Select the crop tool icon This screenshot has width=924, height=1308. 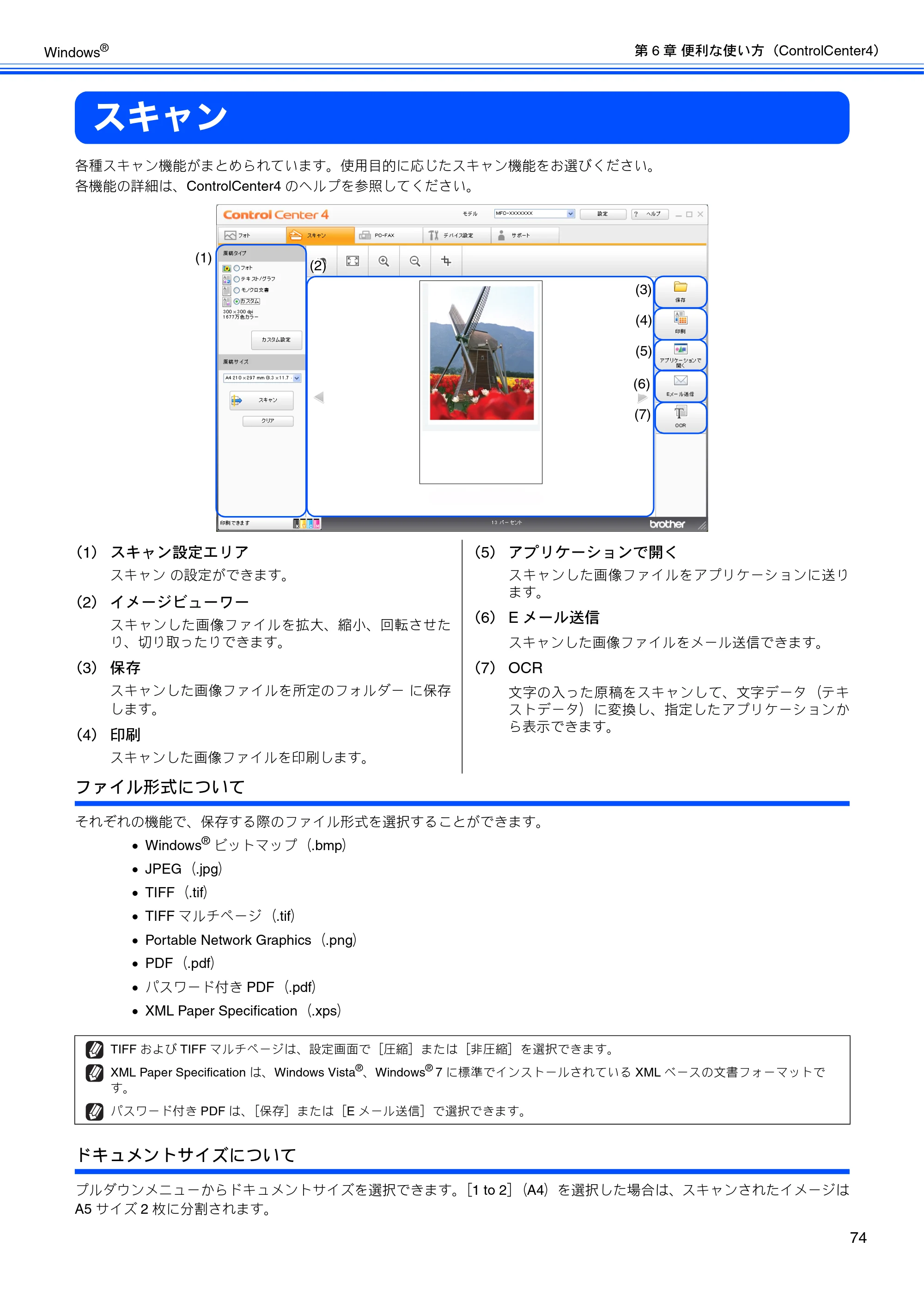click(446, 261)
